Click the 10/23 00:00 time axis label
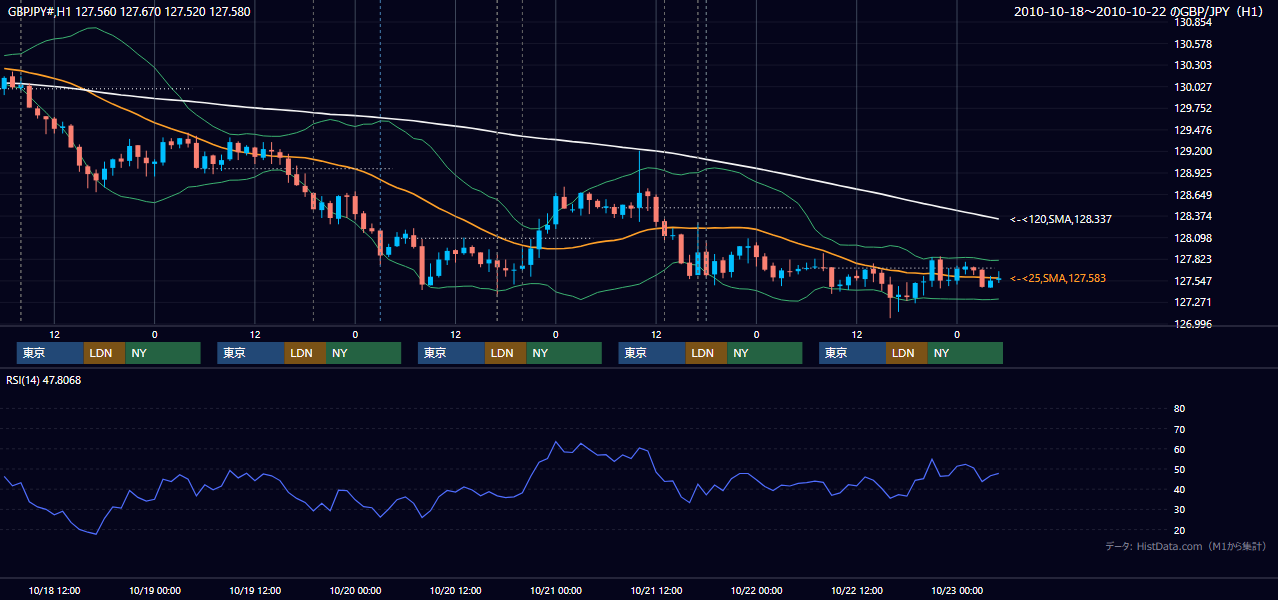 pos(957,590)
